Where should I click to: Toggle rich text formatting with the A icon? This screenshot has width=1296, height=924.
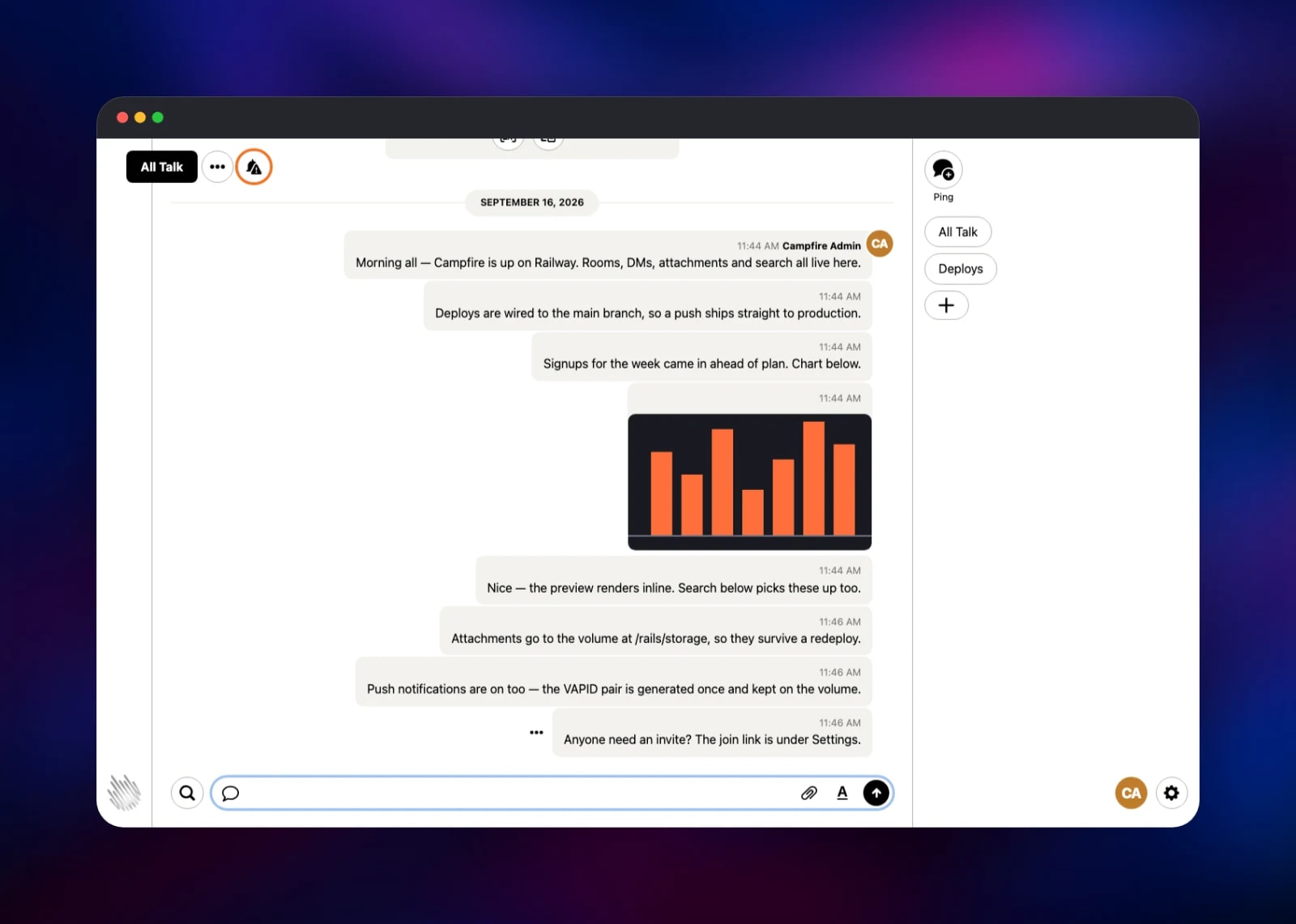[842, 793]
